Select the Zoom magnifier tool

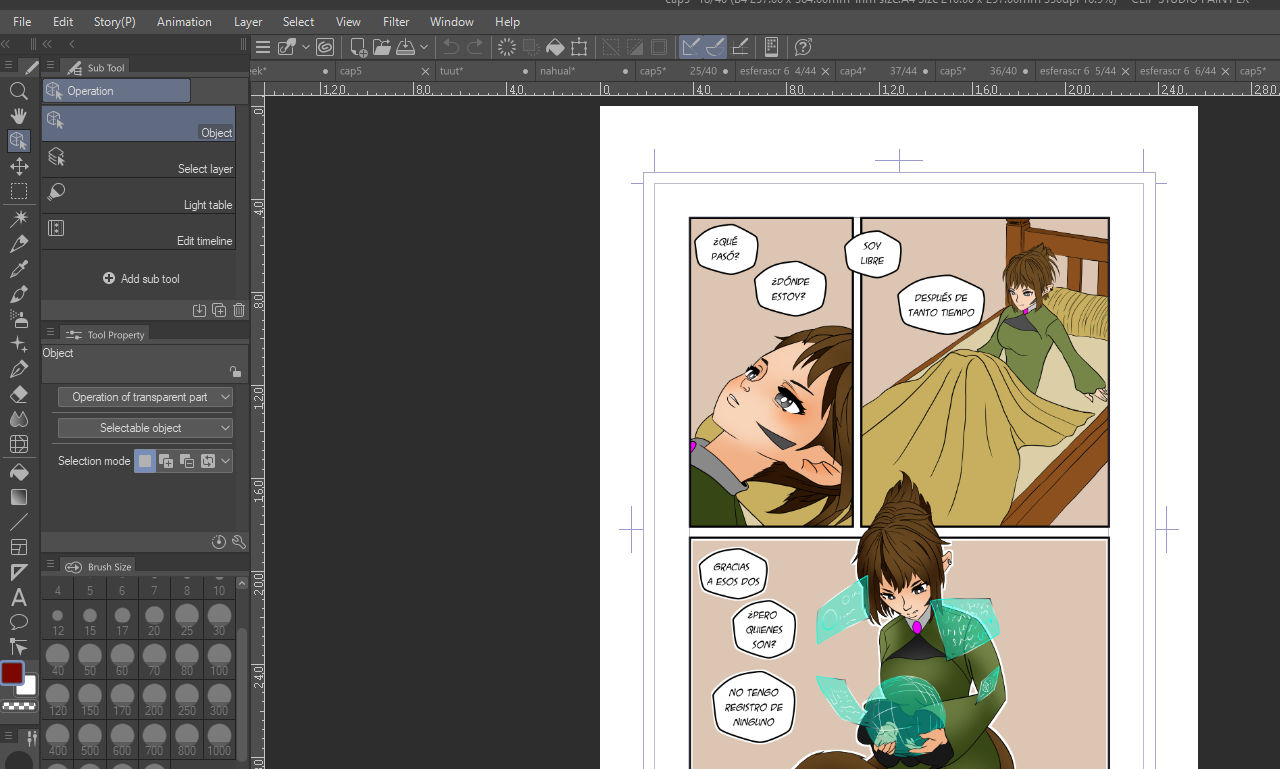18,91
